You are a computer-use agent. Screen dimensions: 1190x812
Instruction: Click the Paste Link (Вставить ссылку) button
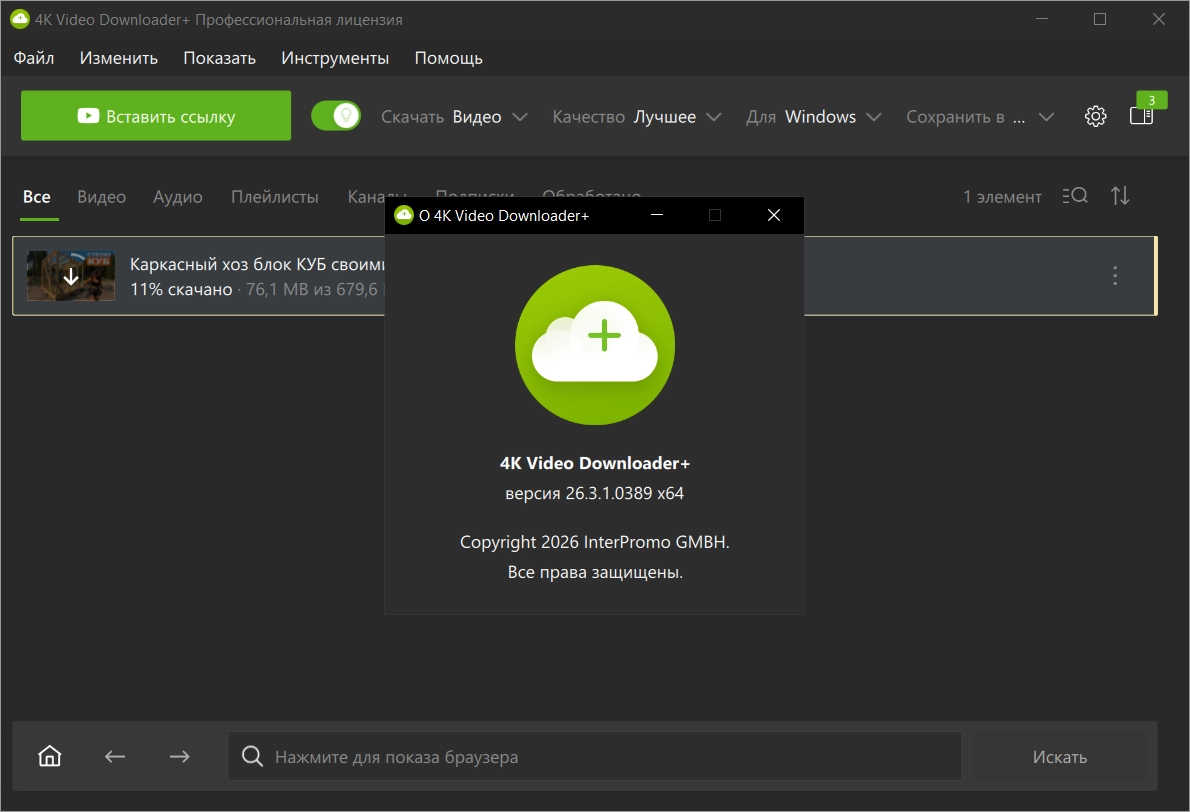156,115
